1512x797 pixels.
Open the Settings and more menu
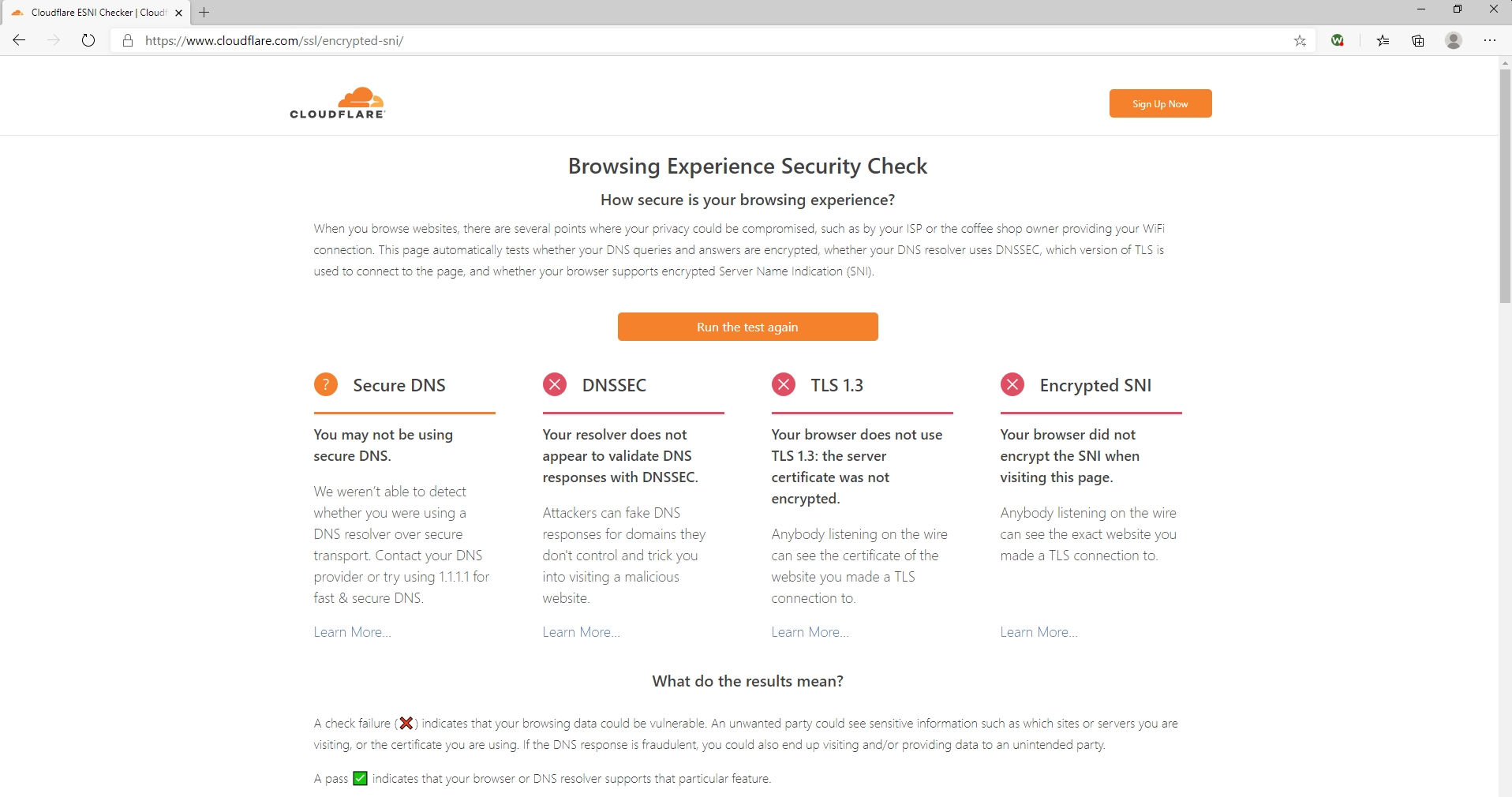pos(1490,40)
